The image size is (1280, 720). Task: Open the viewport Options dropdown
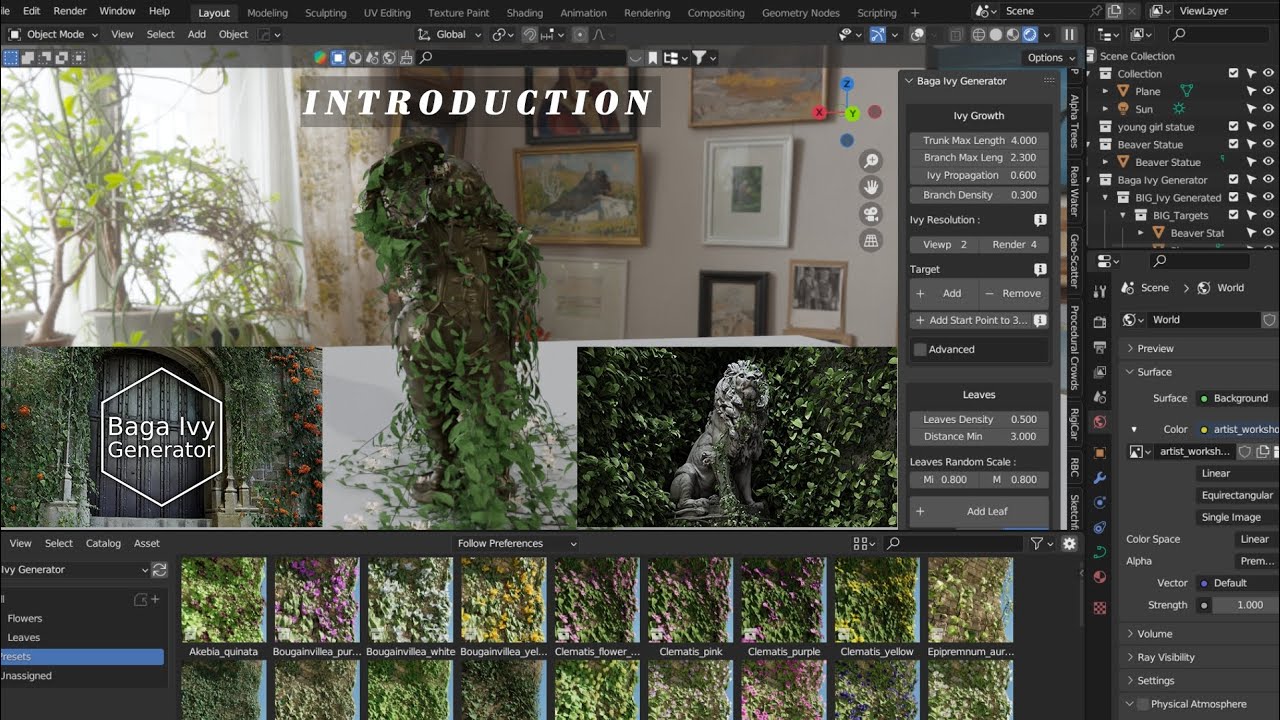coord(1050,57)
